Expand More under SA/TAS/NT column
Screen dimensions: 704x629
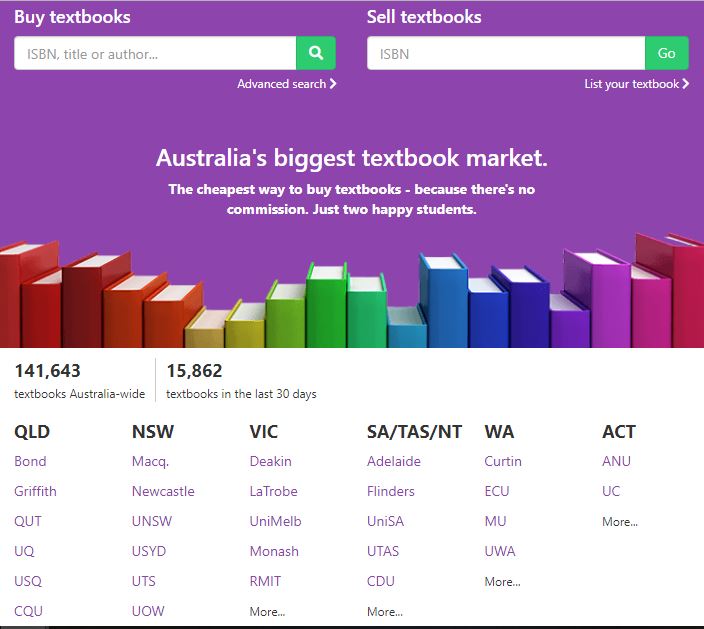tap(385, 611)
